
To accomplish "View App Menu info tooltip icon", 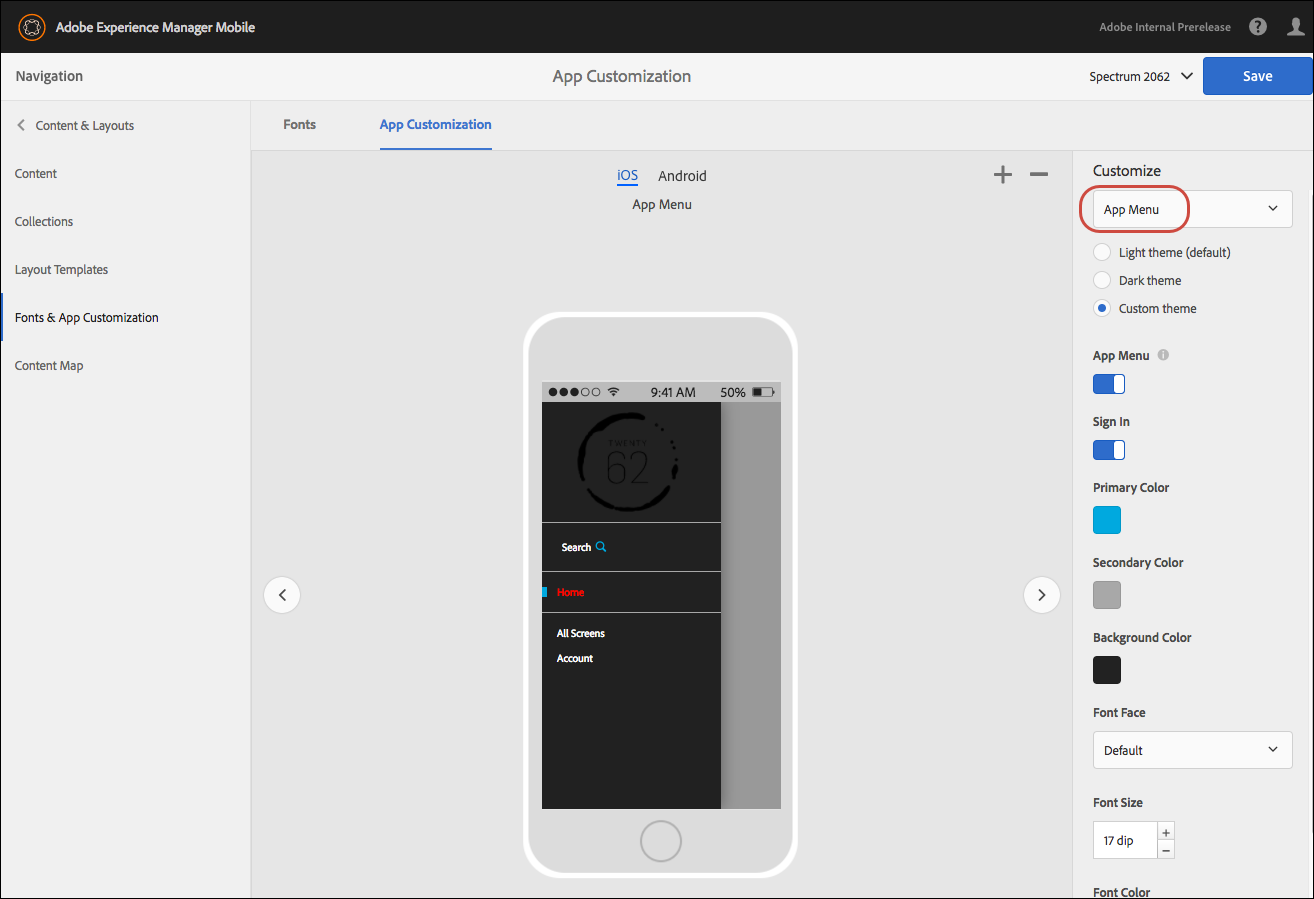I will pyautogui.click(x=1162, y=354).
